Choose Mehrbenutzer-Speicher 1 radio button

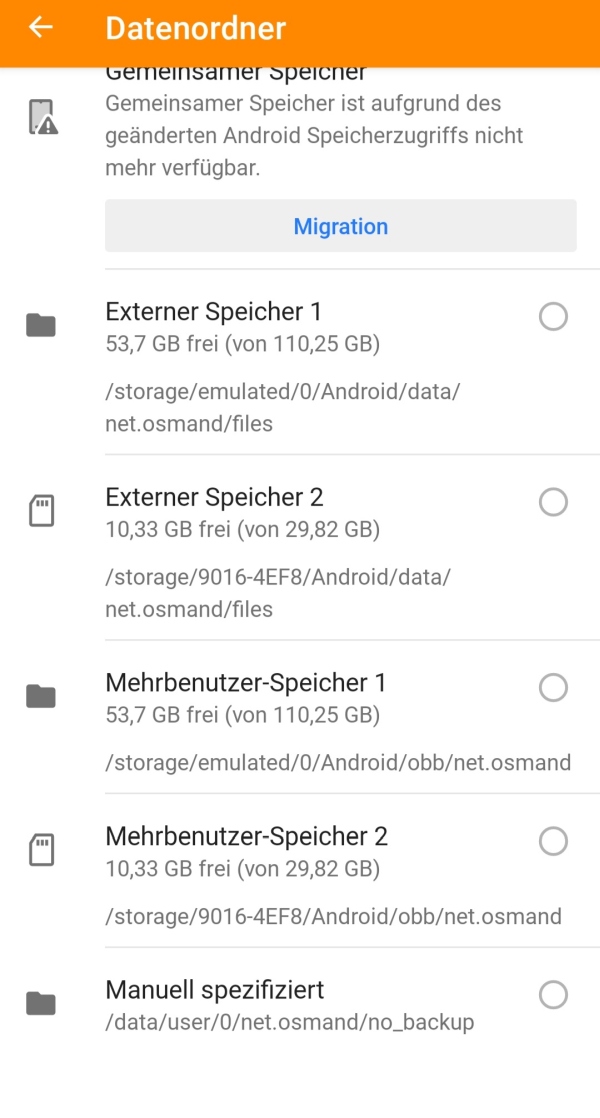(x=553, y=688)
